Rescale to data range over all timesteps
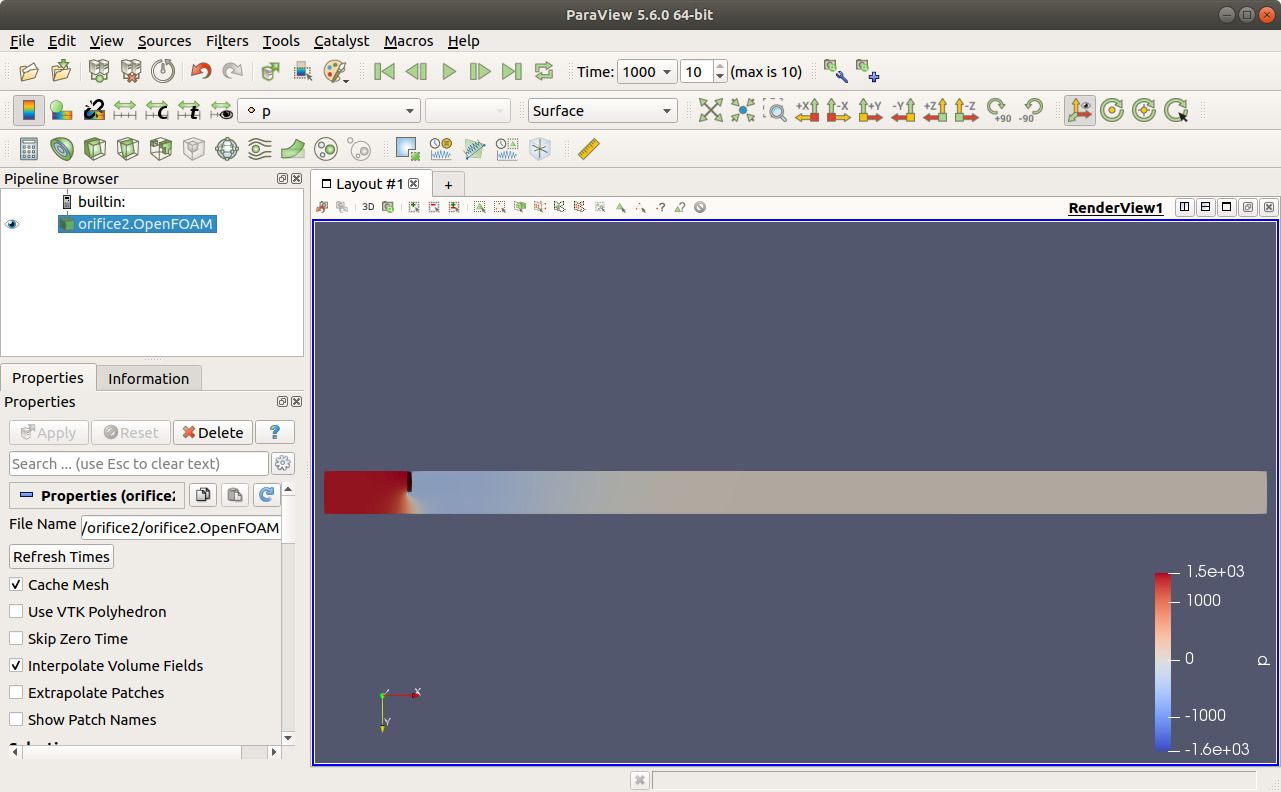 [x=189, y=110]
